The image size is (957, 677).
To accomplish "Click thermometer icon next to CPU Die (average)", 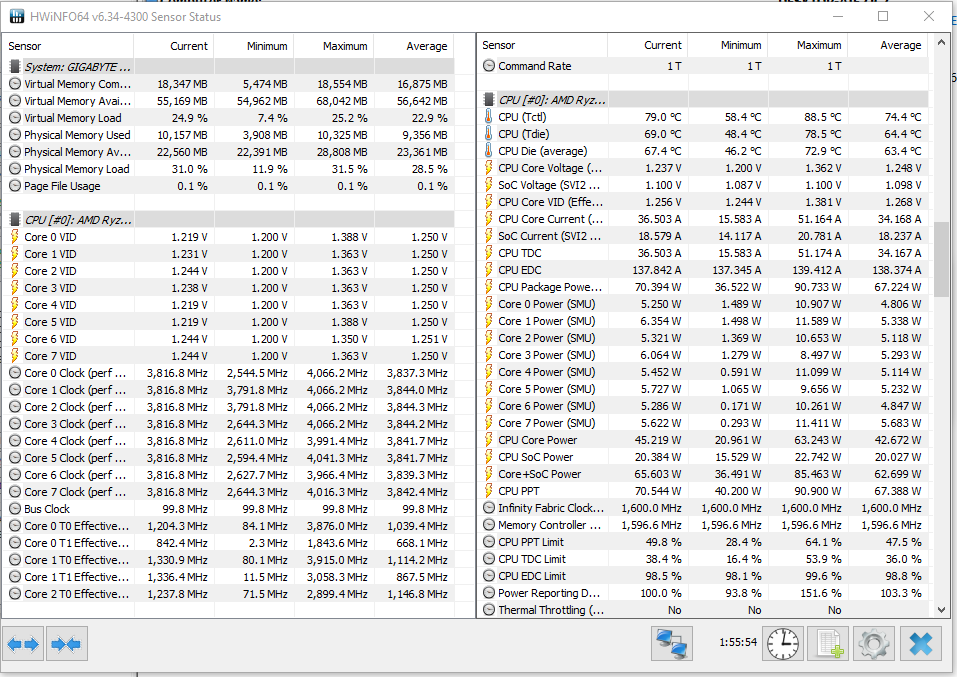I will click(488, 151).
